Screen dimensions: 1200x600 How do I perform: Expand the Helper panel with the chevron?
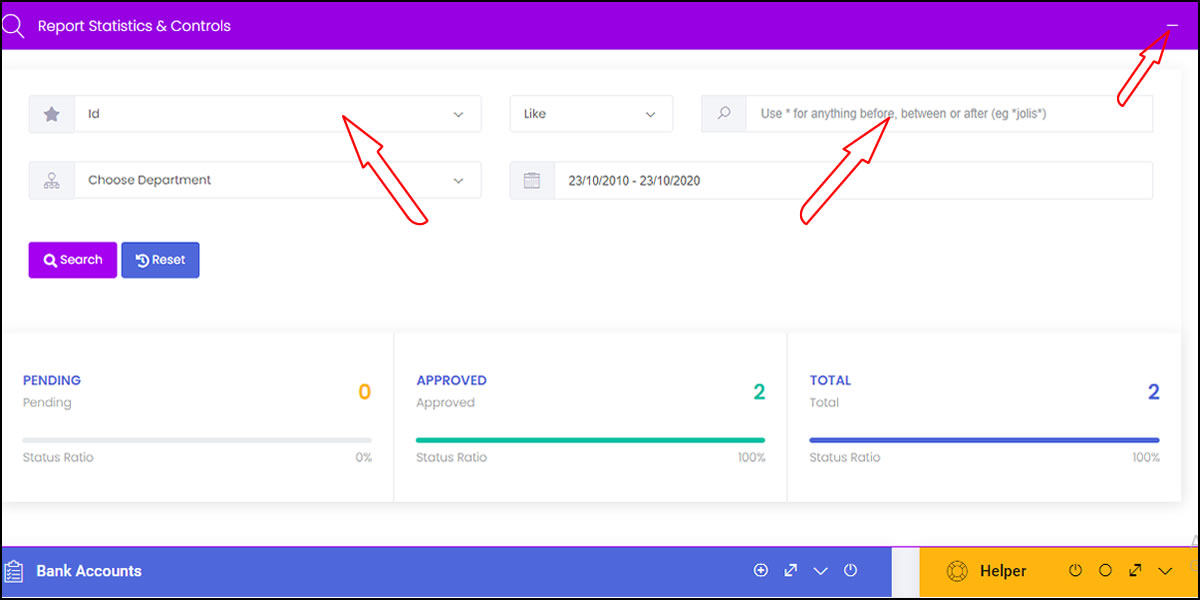(x=1165, y=571)
